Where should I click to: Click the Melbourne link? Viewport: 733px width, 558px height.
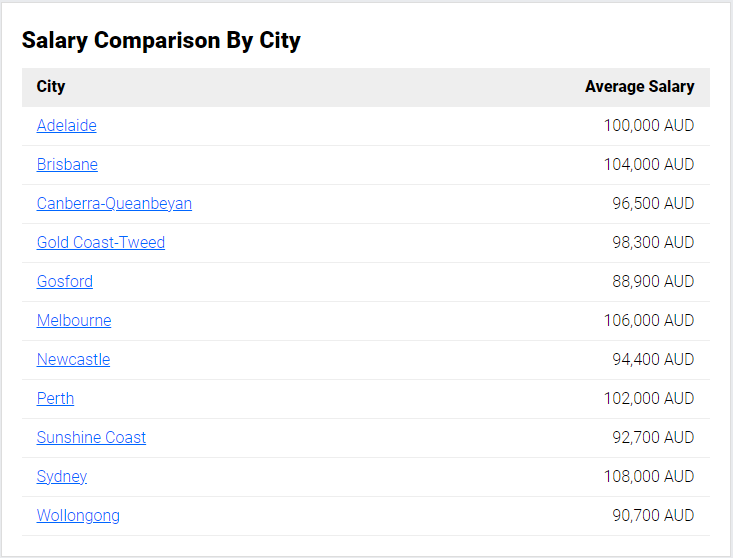point(74,321)
